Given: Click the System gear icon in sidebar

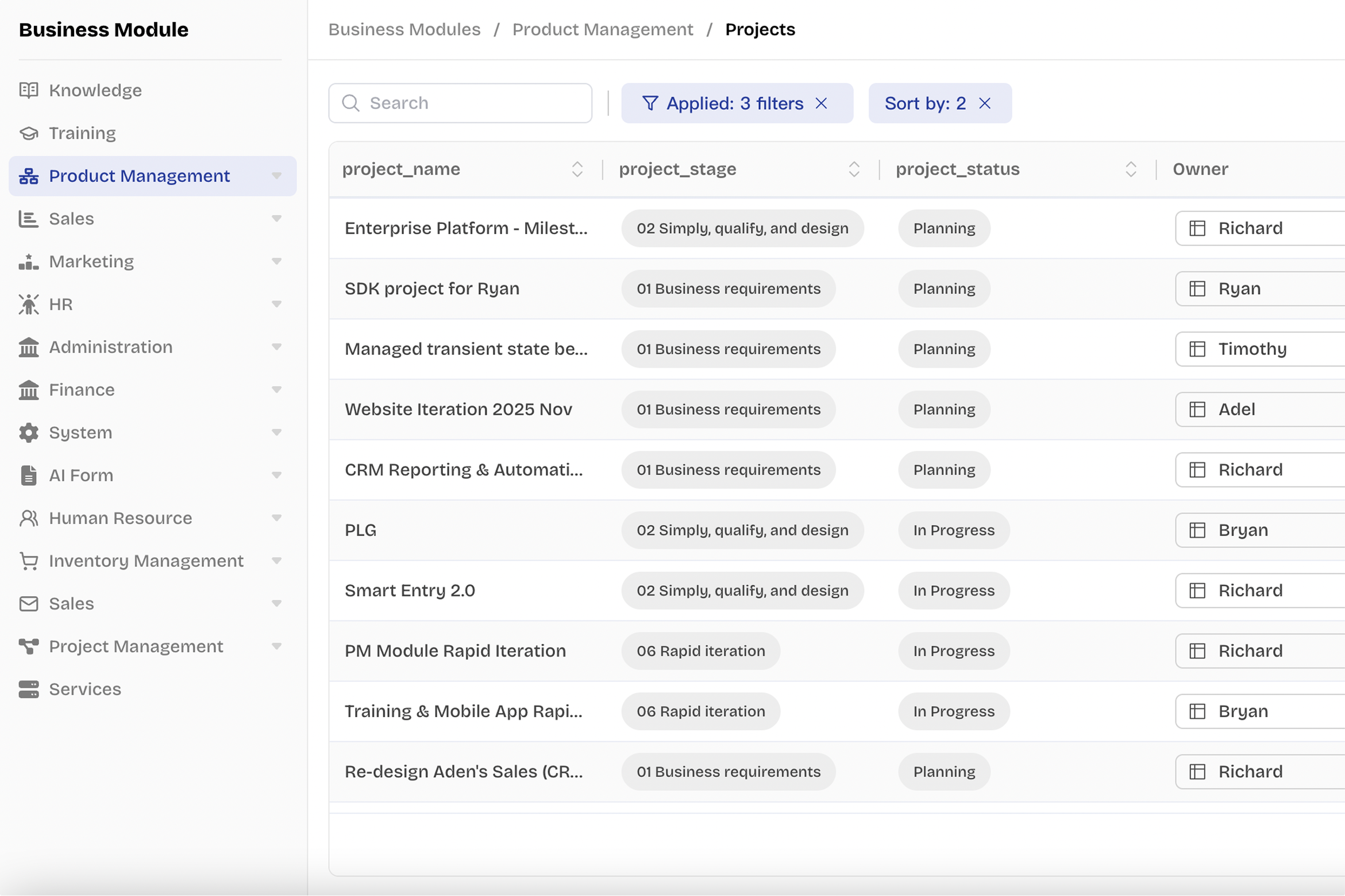Looking at the screenshot, I should pyautogui.click(x=28, y=432).
